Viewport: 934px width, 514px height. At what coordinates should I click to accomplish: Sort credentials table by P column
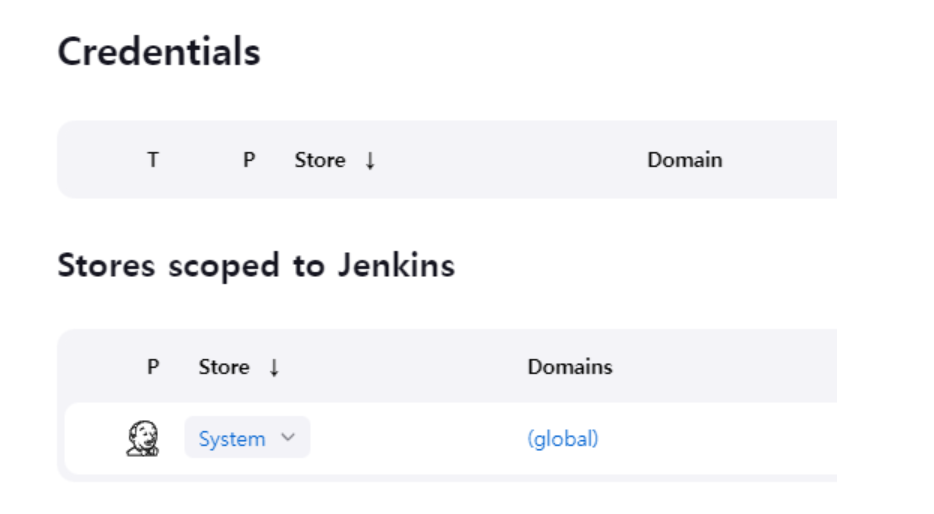249,160
